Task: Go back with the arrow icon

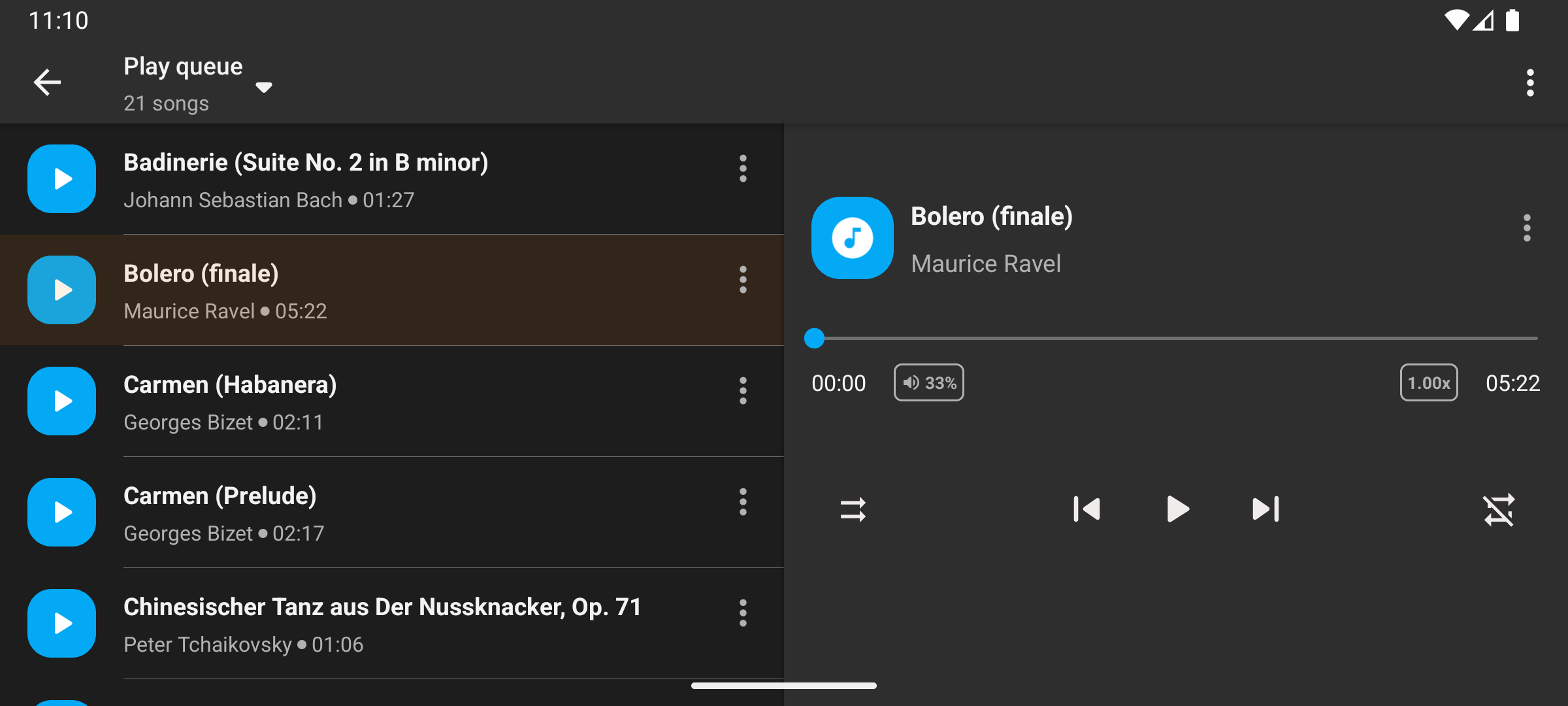Action: tap(47, 82)
